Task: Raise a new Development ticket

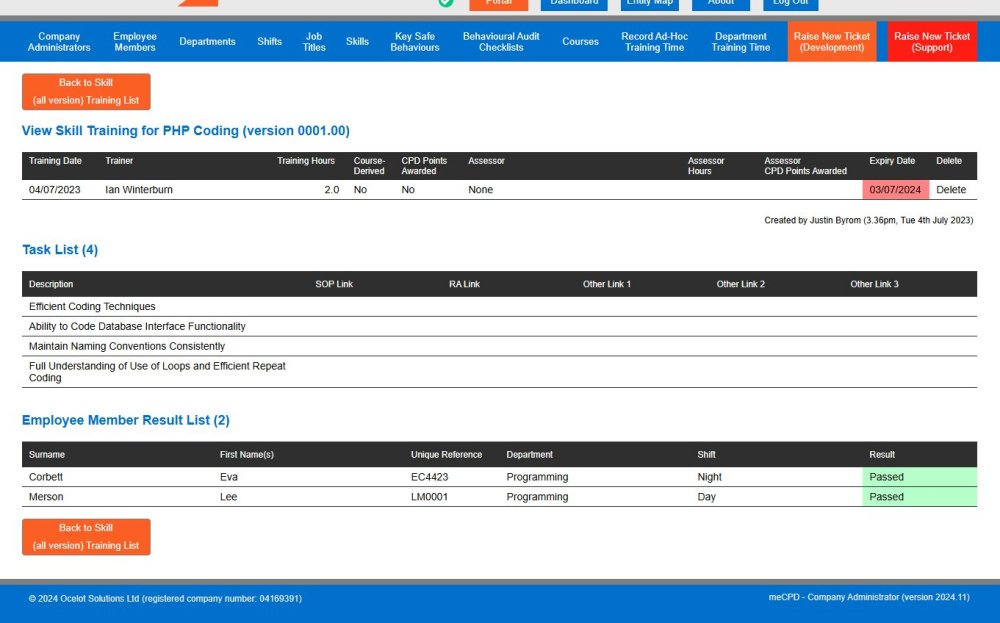Action: pos(832,42)
